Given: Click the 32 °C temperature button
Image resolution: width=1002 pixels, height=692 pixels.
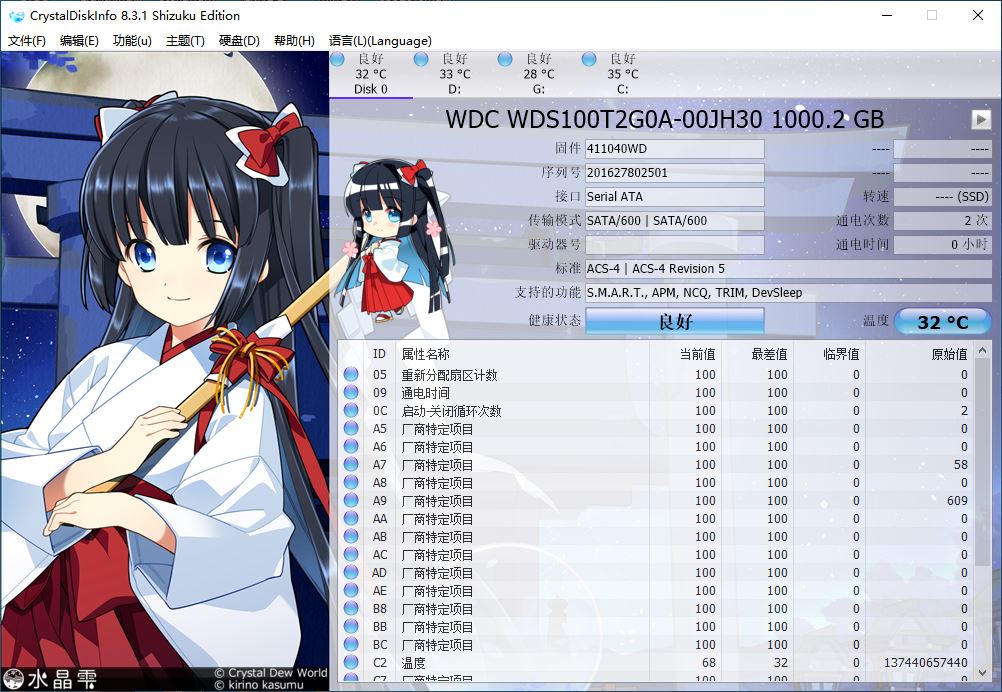Looking at the screenshot, I should click(x=943, y=321).
